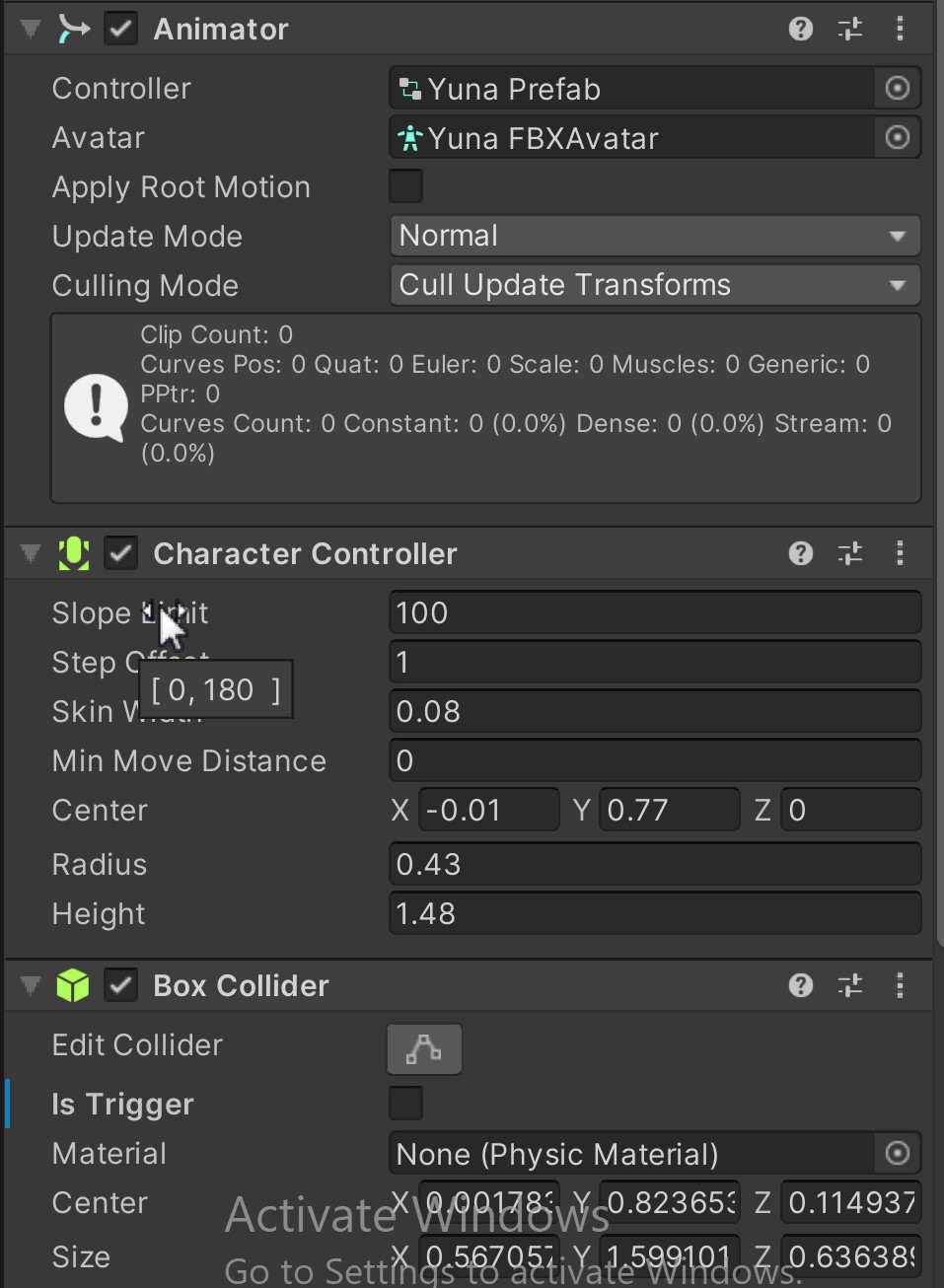Open Box Collider three-dot options menu
The image size is (944, 1288).
900,985
